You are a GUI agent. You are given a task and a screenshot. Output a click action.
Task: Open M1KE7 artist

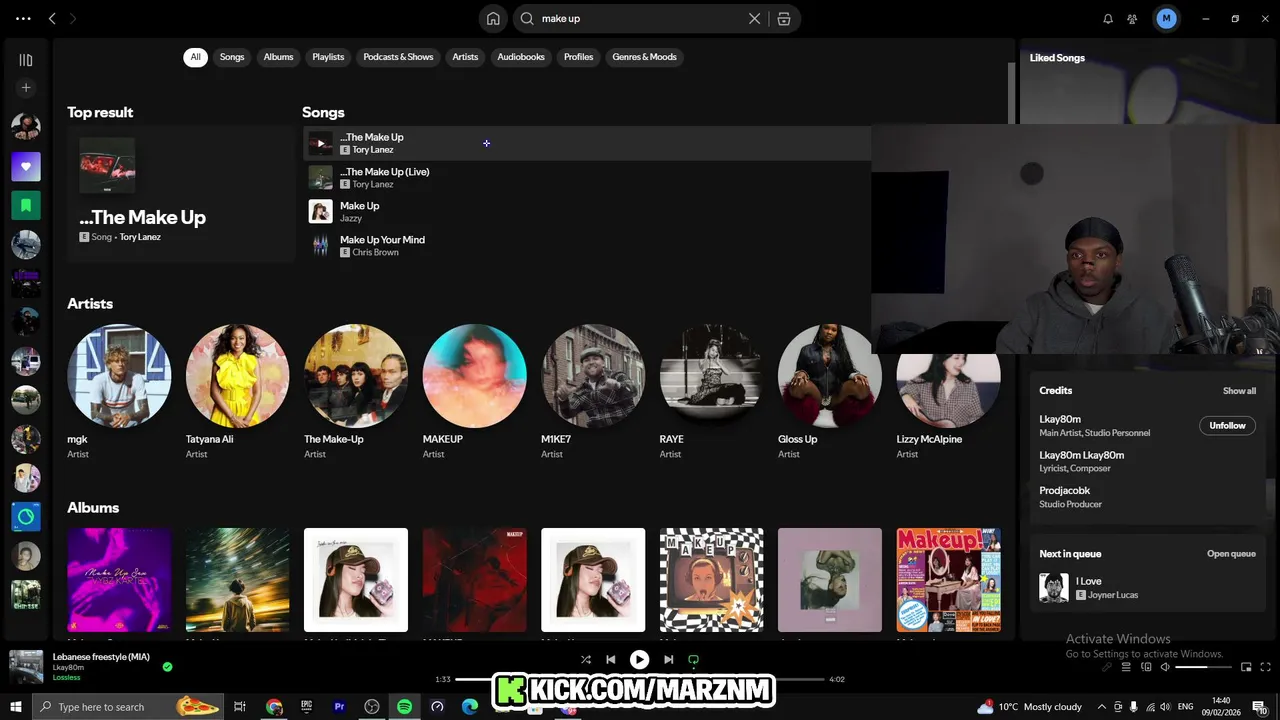pyautogui.click(x=593, y=391)
